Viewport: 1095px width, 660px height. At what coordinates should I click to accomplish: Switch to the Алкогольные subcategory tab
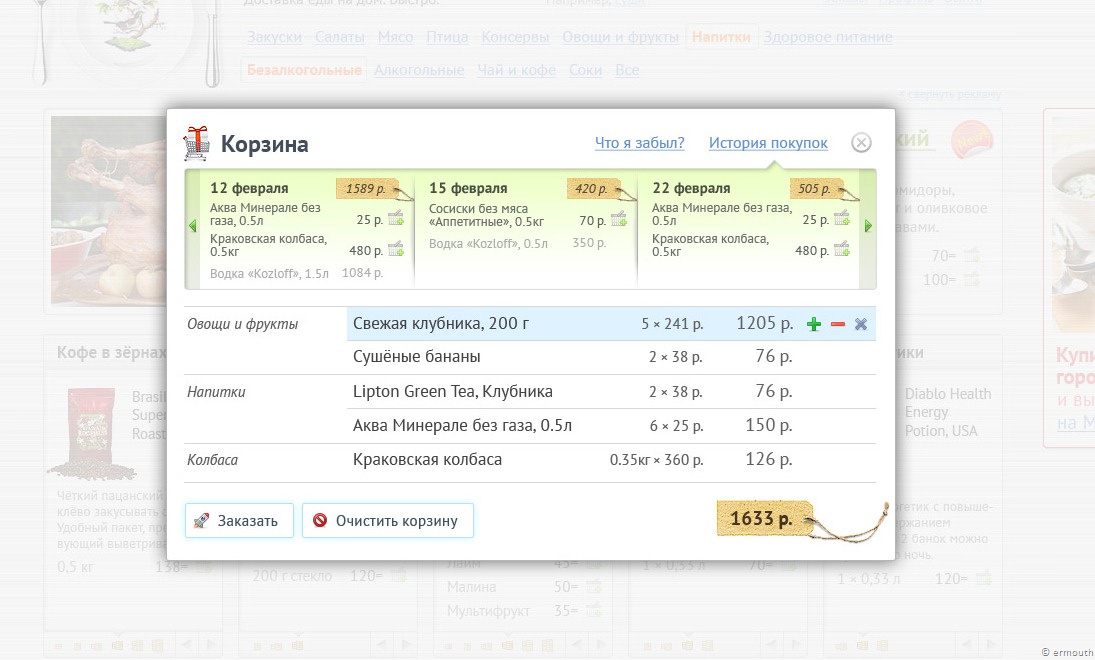pos(419,70)
